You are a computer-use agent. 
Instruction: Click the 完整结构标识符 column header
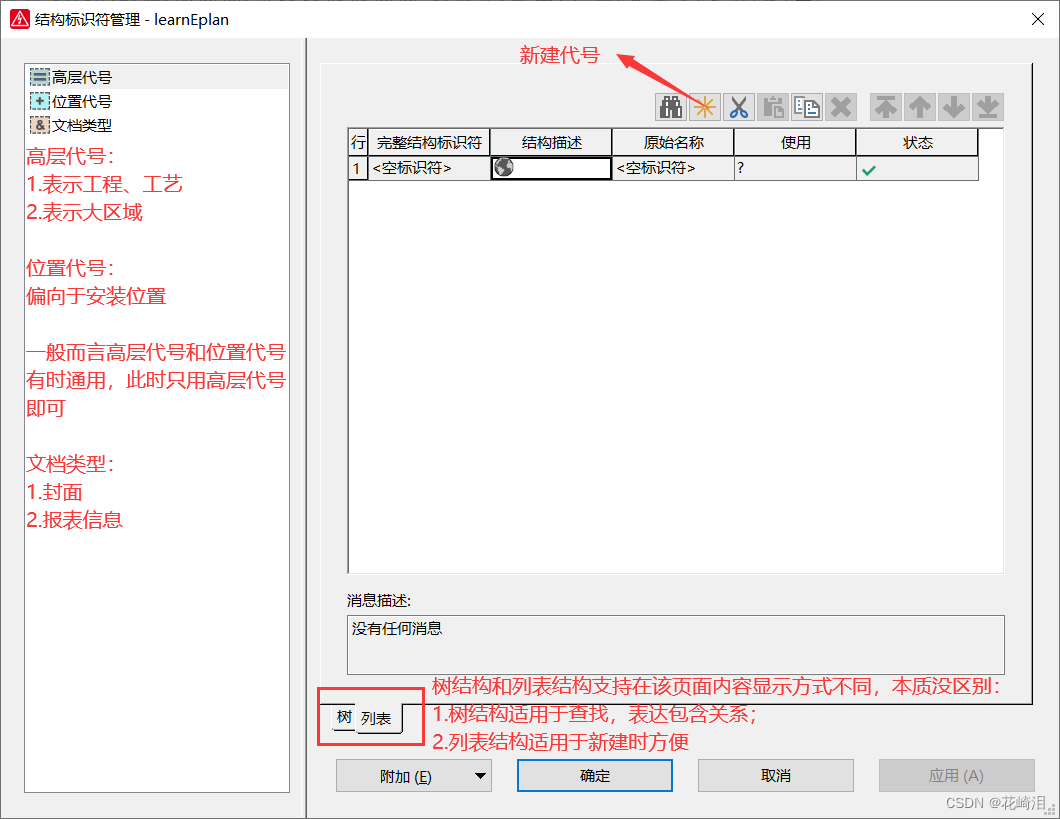[429, 143]
